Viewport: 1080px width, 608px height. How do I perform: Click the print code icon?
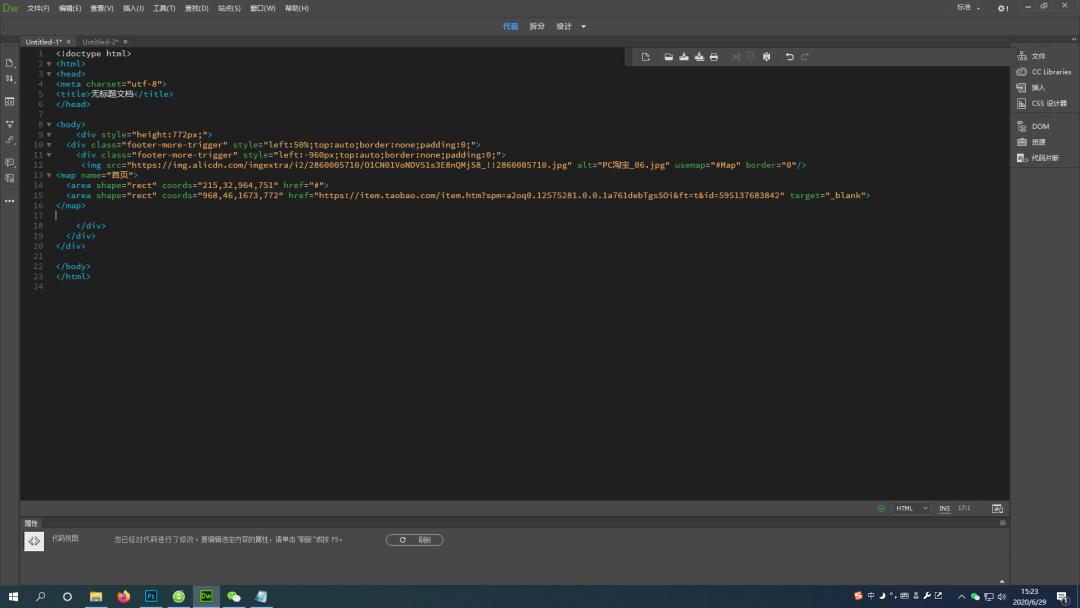pyautogui.click(x=713, y=57)
